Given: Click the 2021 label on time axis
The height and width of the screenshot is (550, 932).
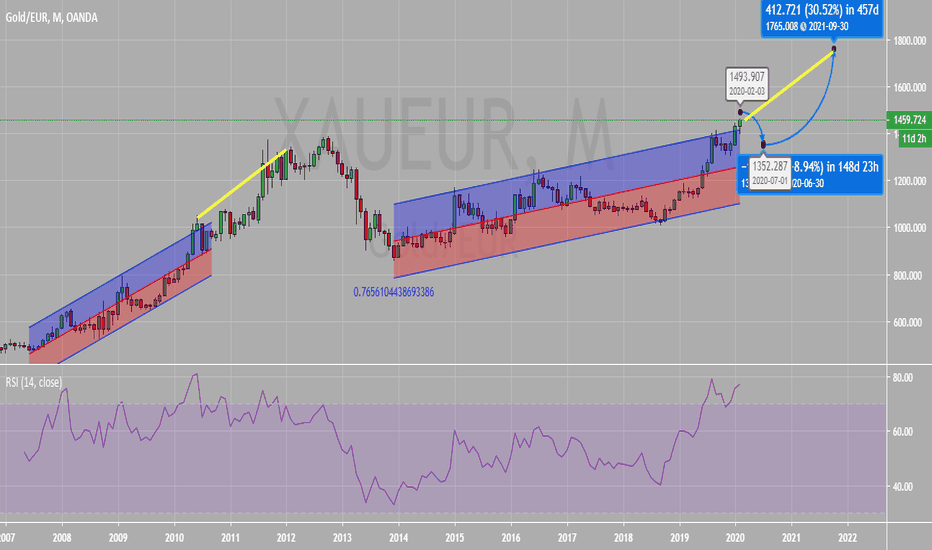Looking at the screenshot, I should click(x=791, y=538).
